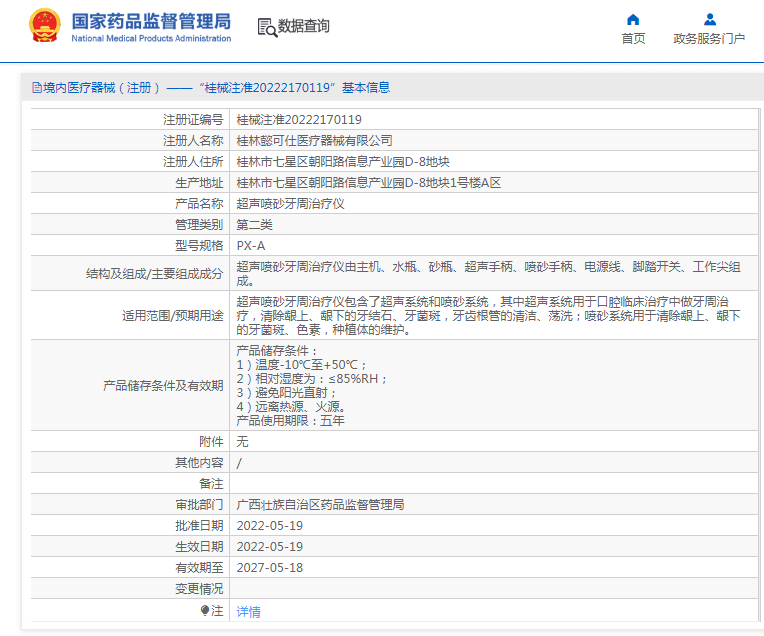Viewport: 764px width, 636px height.
Task: Click expiry date 2027-05-18
Action: (x=269, y=568)
